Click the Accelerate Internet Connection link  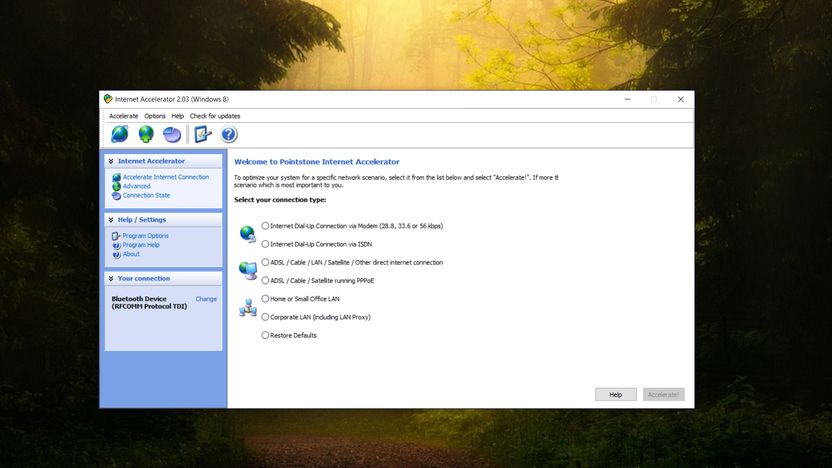coord(166,177)
